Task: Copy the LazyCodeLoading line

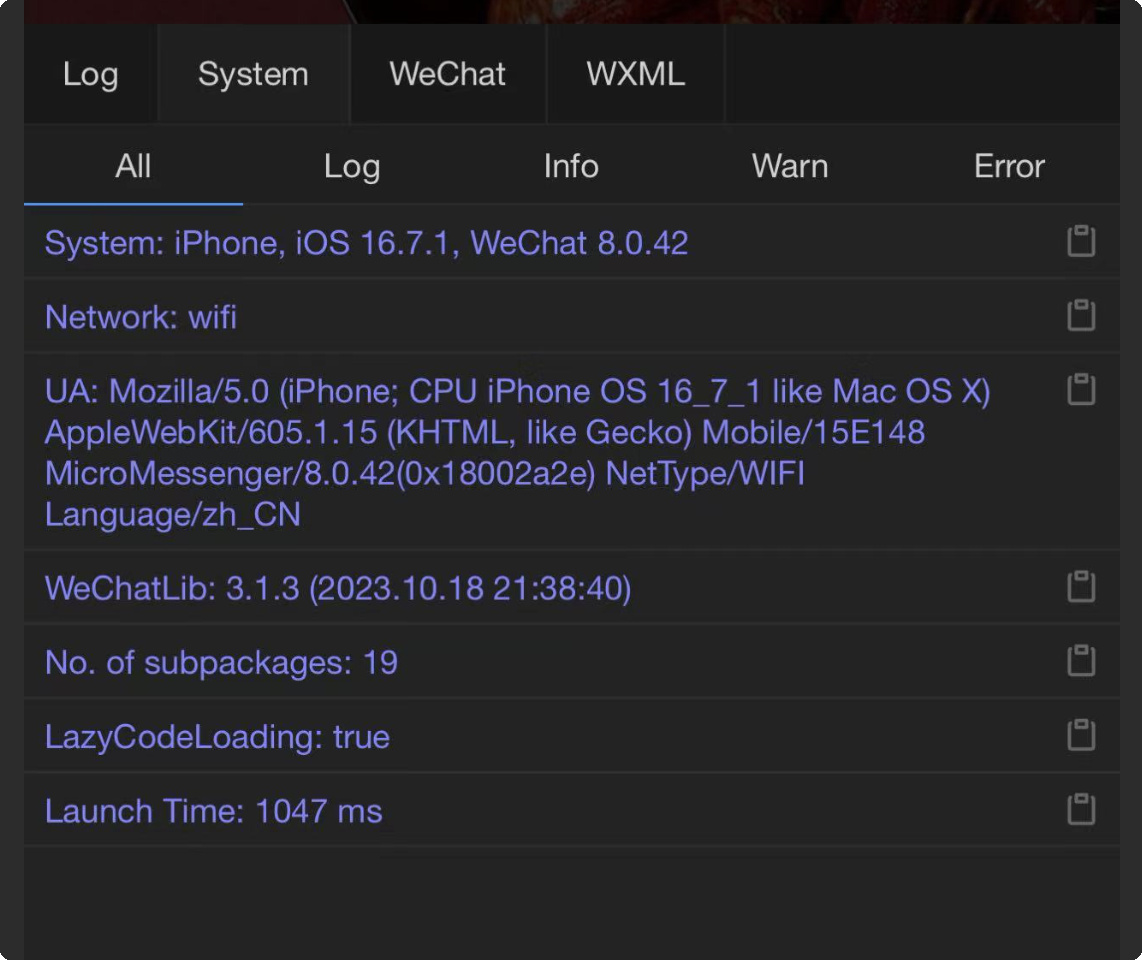Action: point(1082,736)
